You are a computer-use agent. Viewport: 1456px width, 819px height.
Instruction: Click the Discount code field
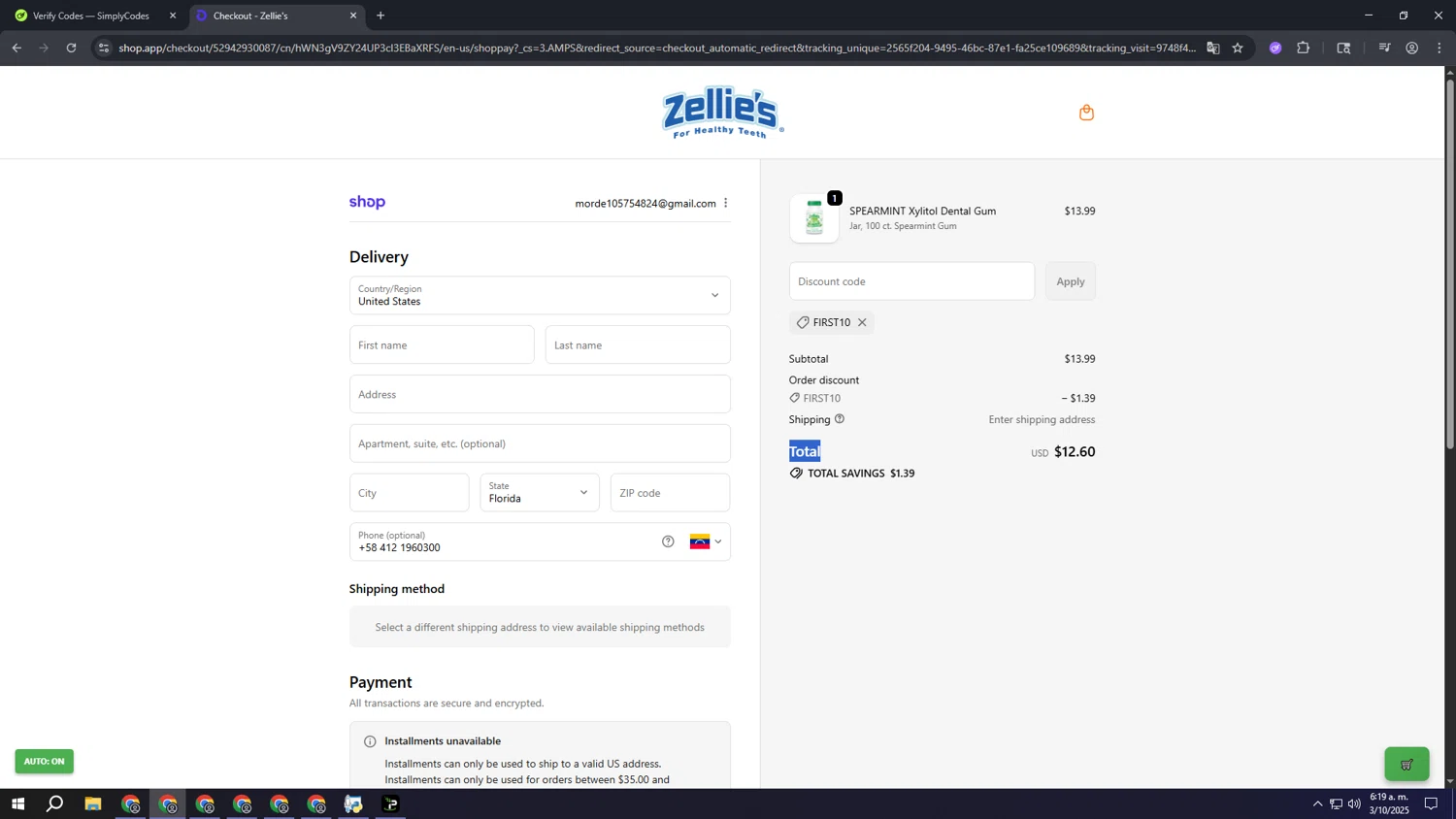point(911,281)
